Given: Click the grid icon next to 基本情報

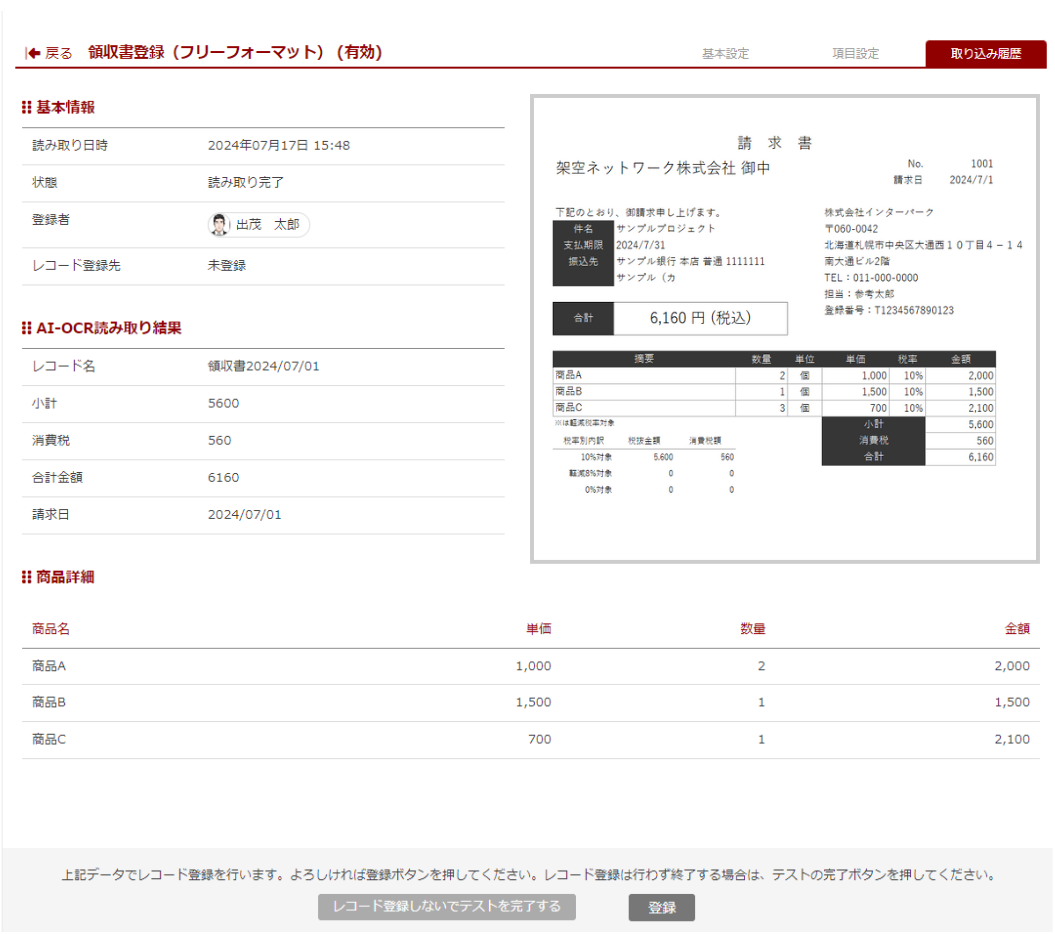Looking at the screenshot, I should [25, 106].
